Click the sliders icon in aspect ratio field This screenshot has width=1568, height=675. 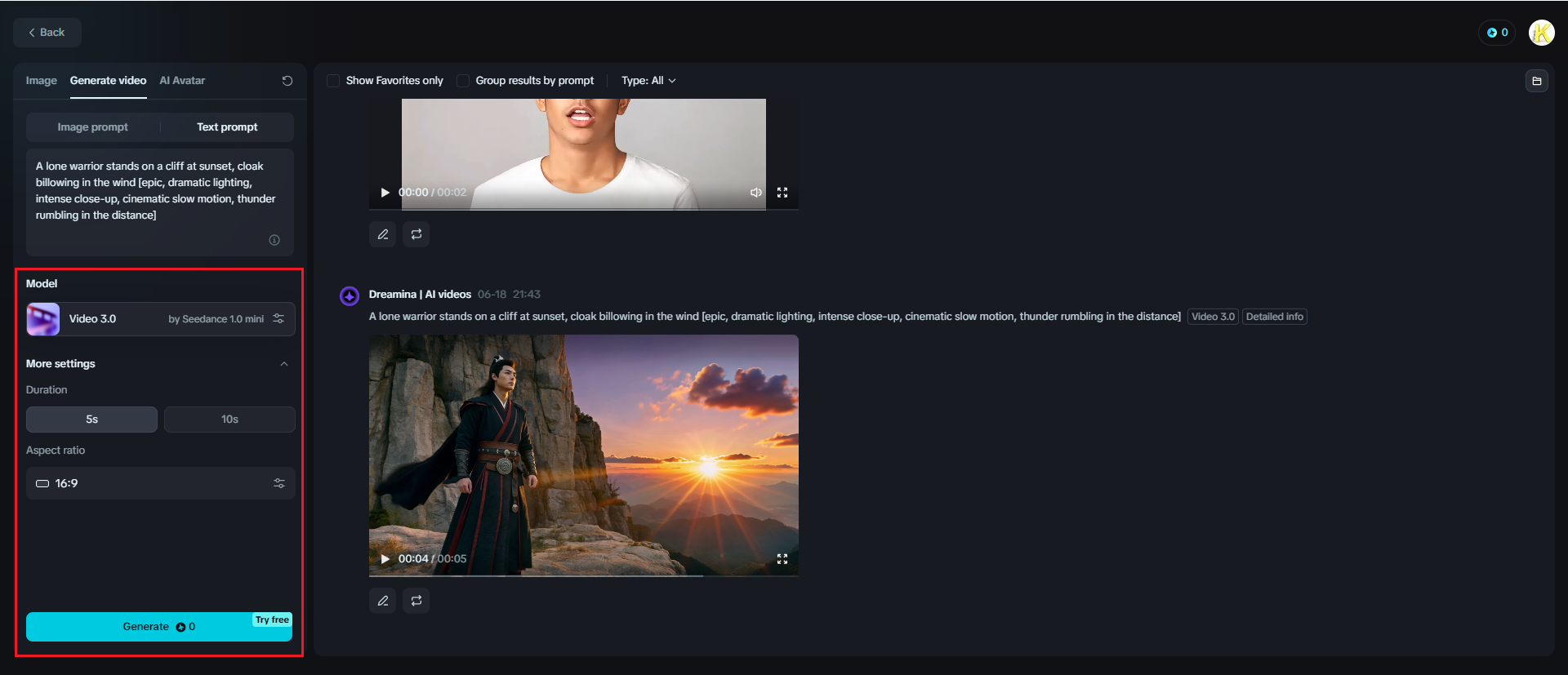[279, 483]
